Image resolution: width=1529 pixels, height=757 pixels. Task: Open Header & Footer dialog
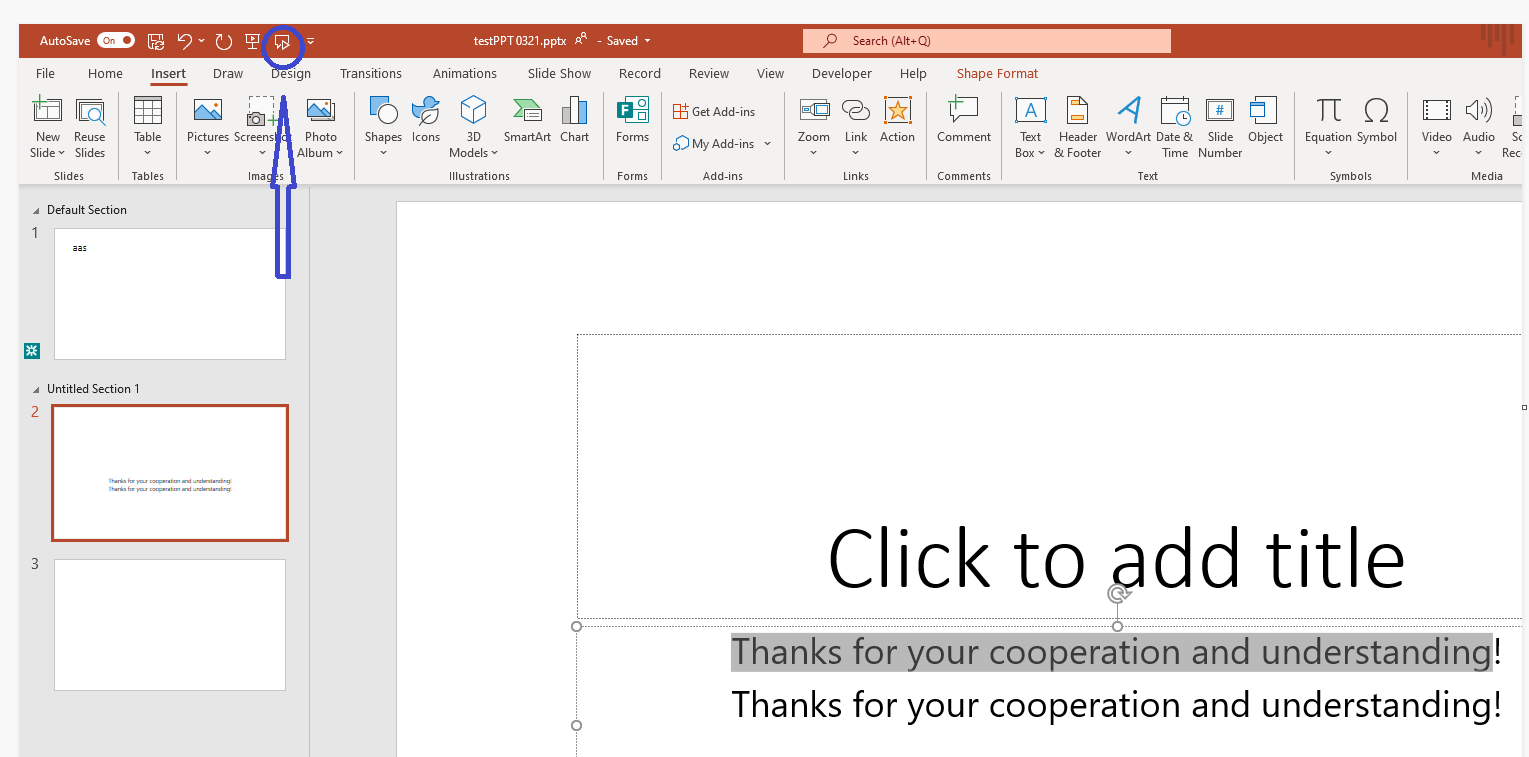(1078, 127)
